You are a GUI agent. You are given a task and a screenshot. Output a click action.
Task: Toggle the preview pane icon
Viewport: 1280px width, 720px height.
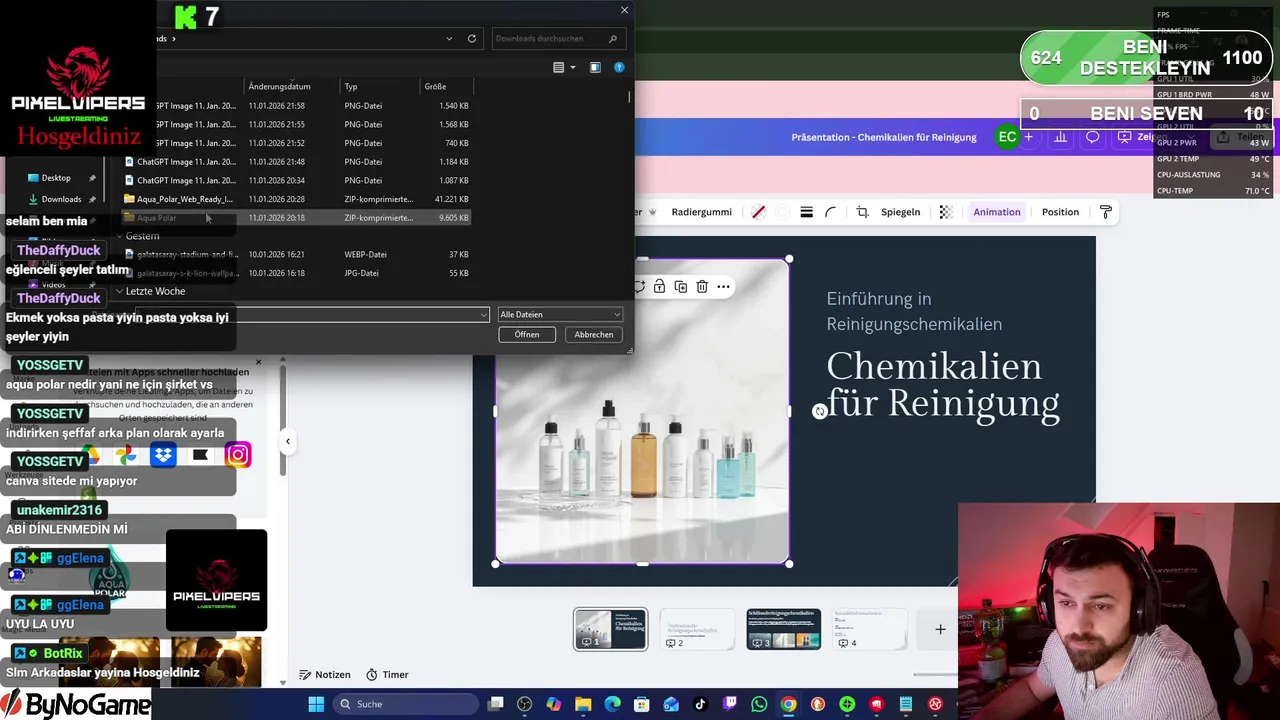[x=595, y=67]
